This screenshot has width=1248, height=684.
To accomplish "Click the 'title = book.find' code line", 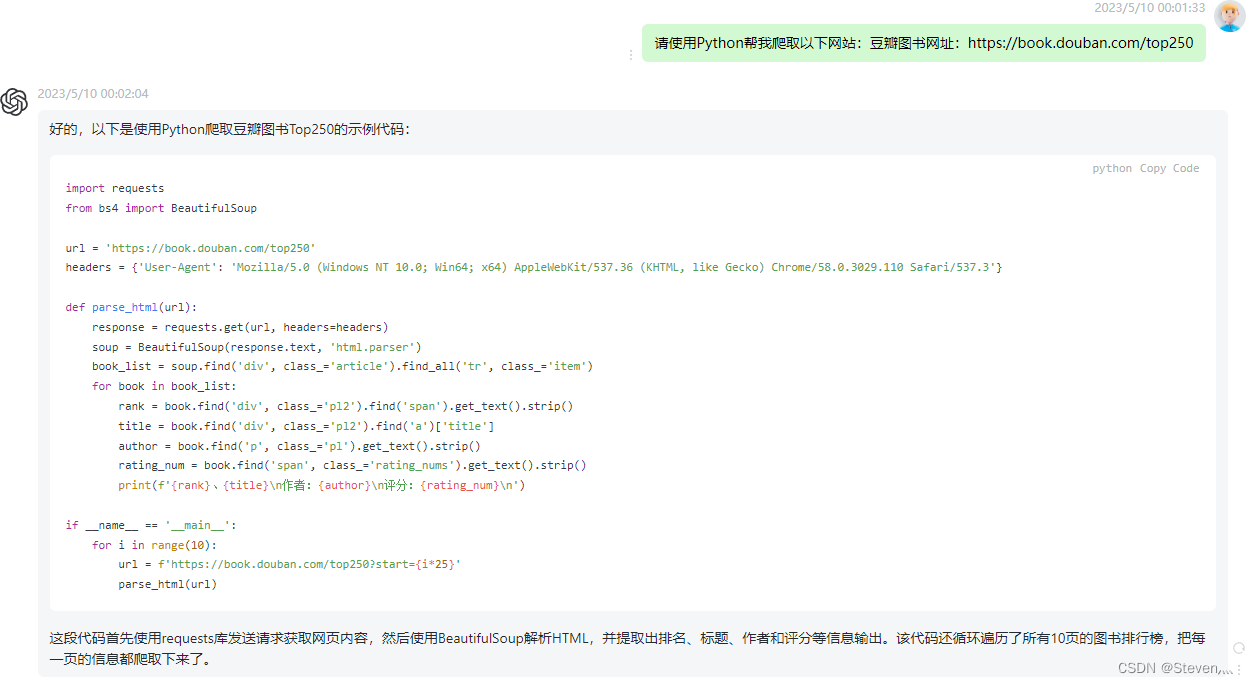I will (x=306, y=426).
